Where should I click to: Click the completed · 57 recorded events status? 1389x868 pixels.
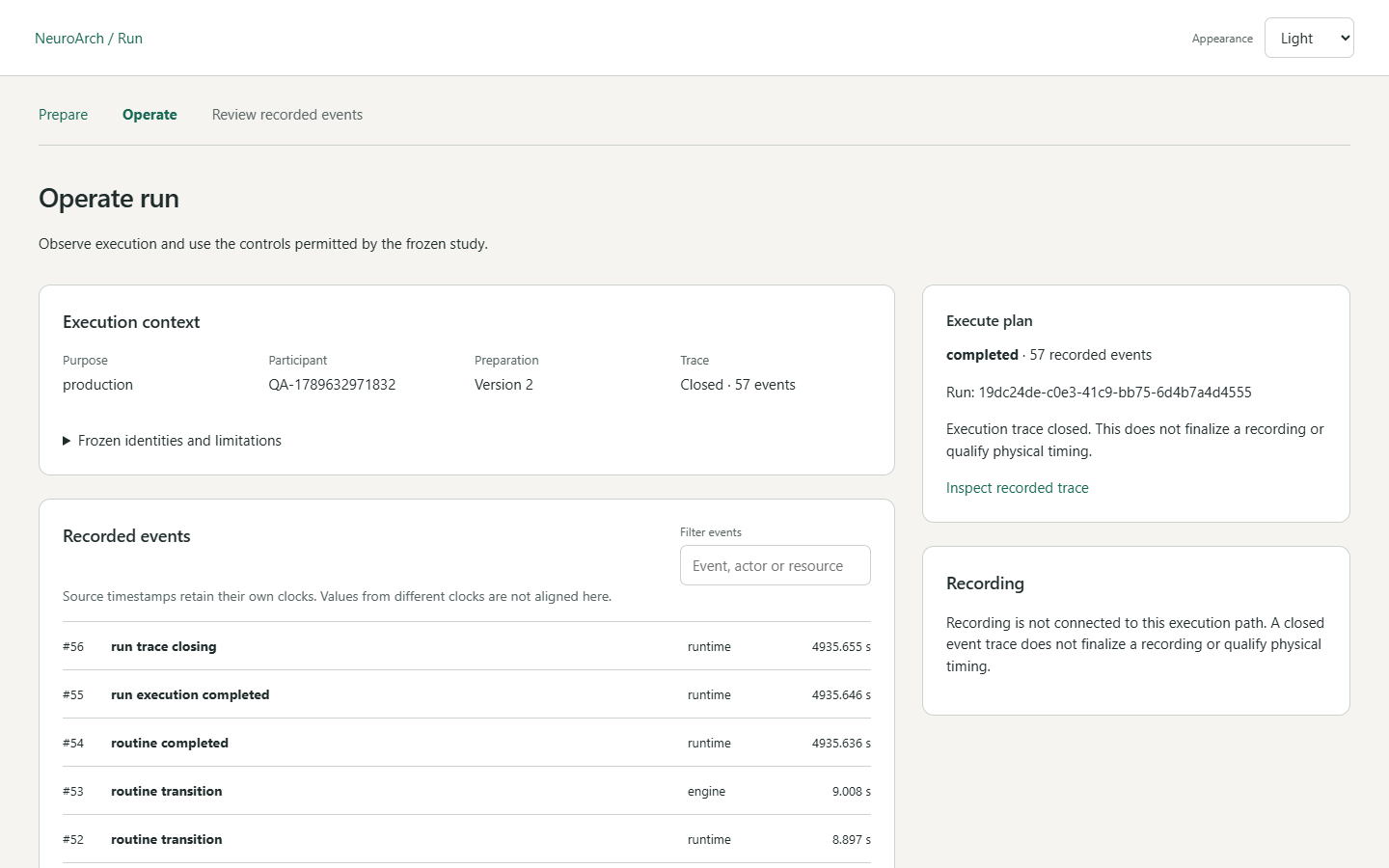(x=1049, y=355)
